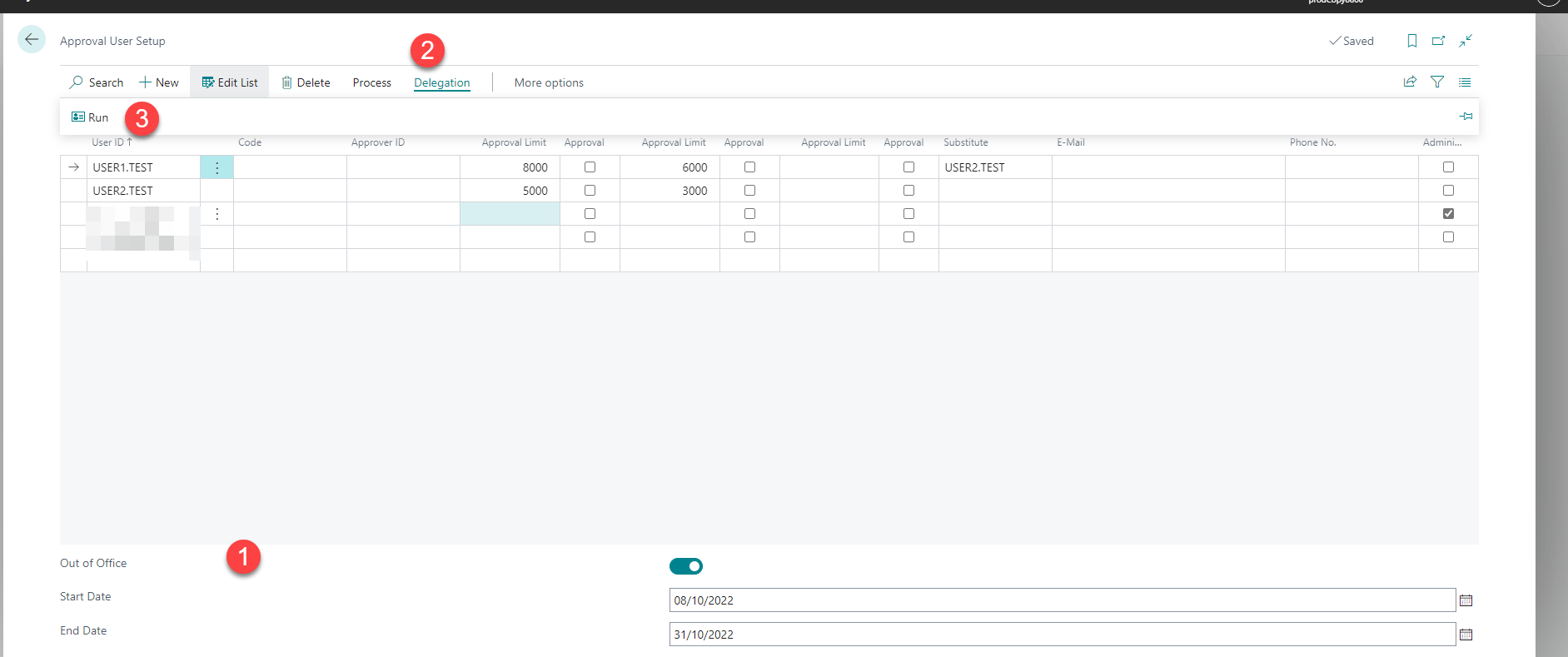Click the list view layout icon
1568x657 pixels.
click(1465, 82)
